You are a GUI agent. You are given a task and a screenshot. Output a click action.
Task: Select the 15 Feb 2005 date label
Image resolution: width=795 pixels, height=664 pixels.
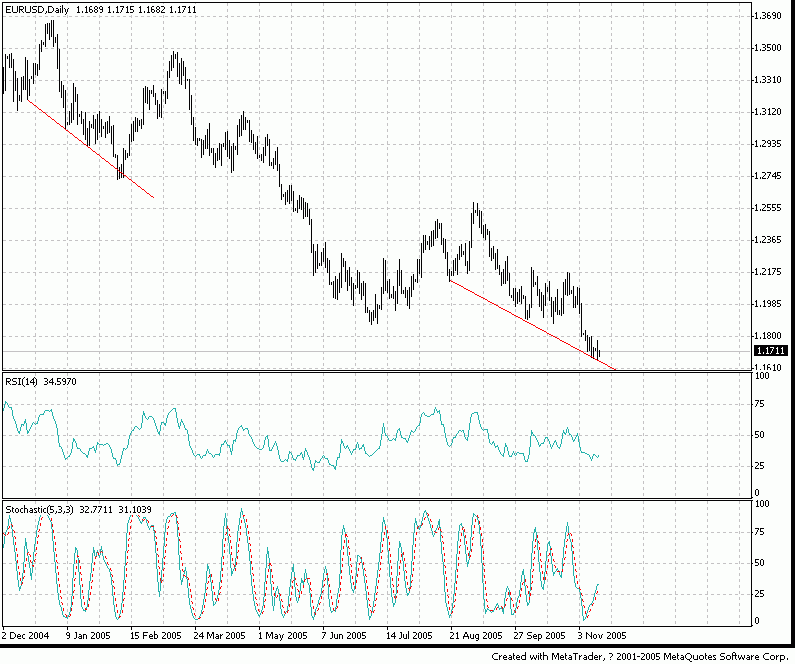pos(156,636)
